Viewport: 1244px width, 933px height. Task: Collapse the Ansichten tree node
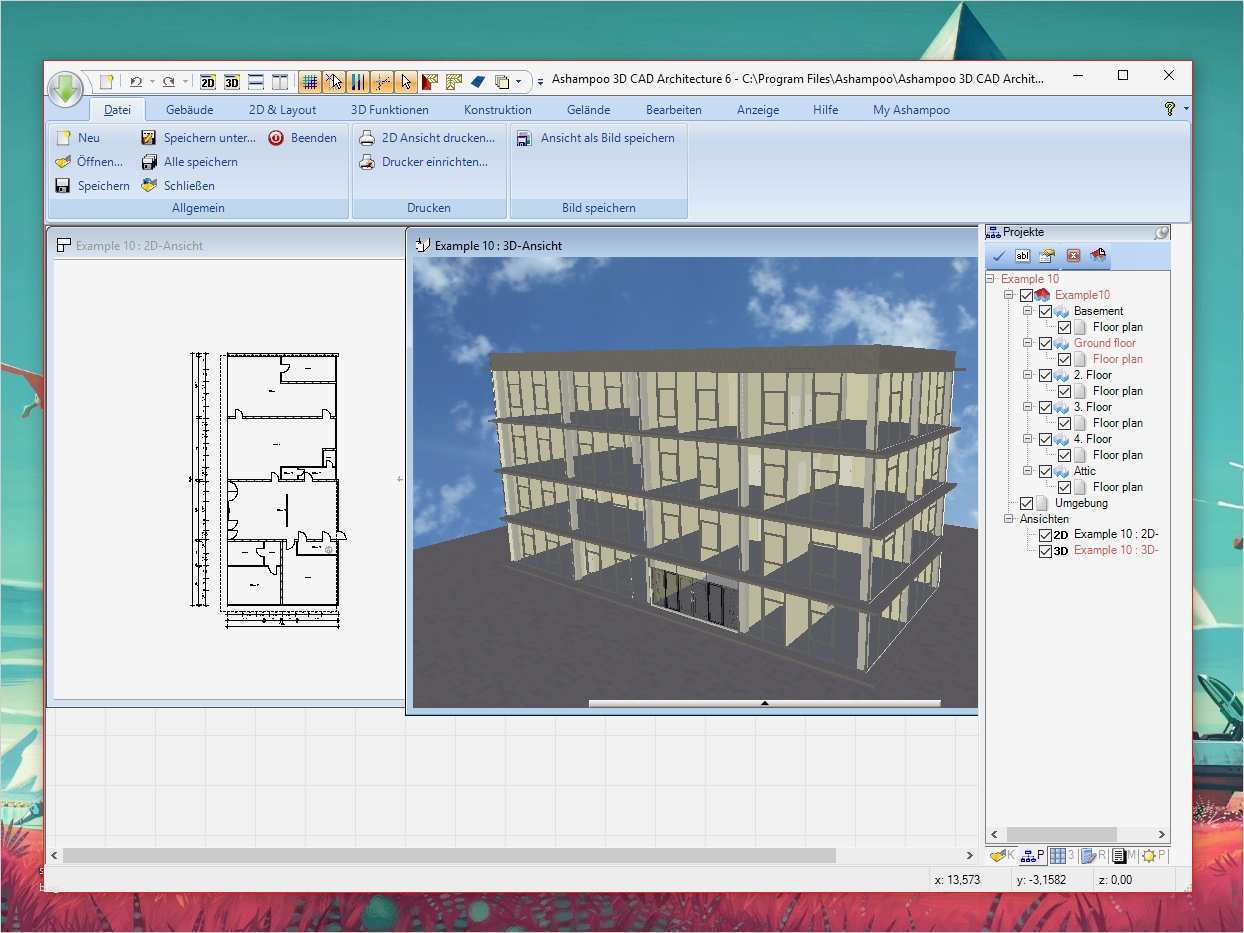(x=1009, y=520)
